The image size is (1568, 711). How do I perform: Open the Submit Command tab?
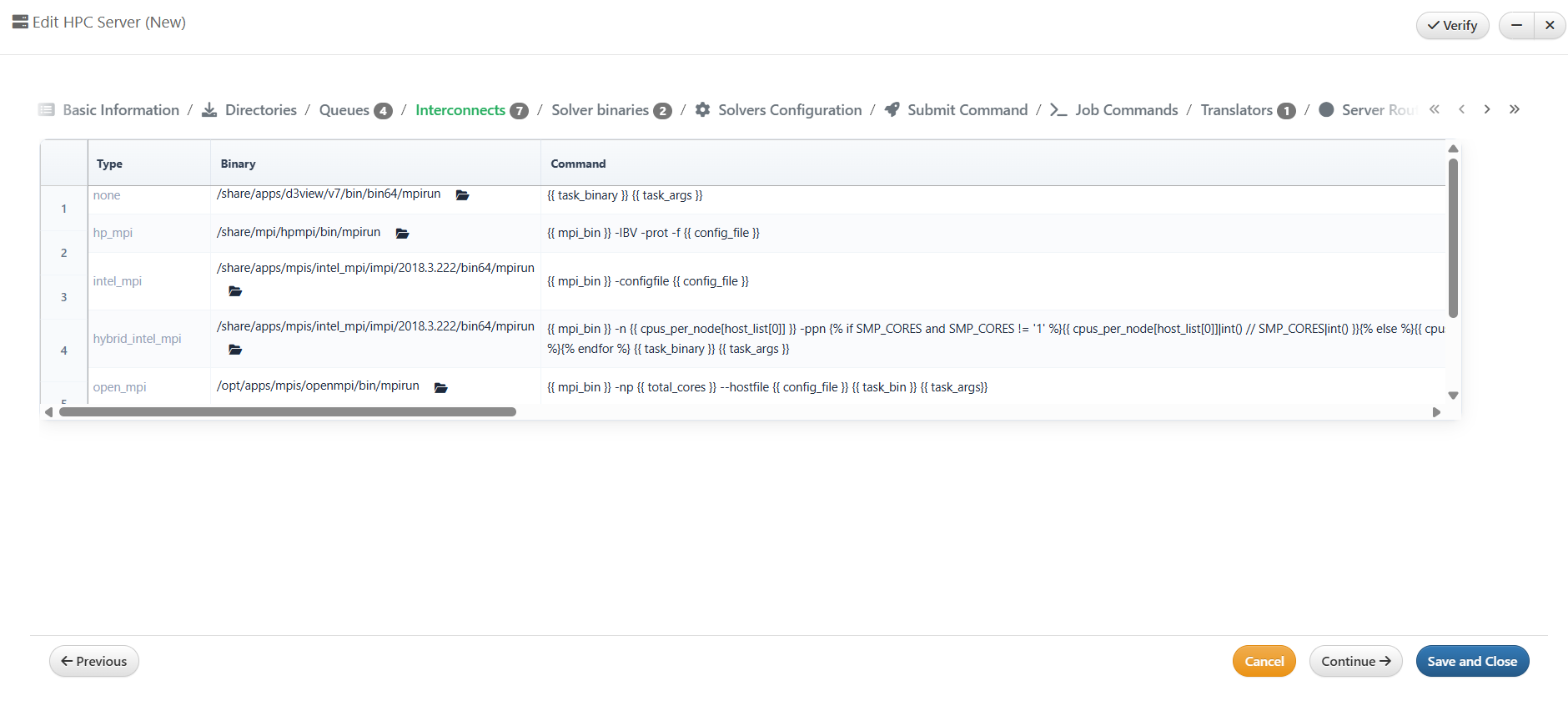[967, 110]
